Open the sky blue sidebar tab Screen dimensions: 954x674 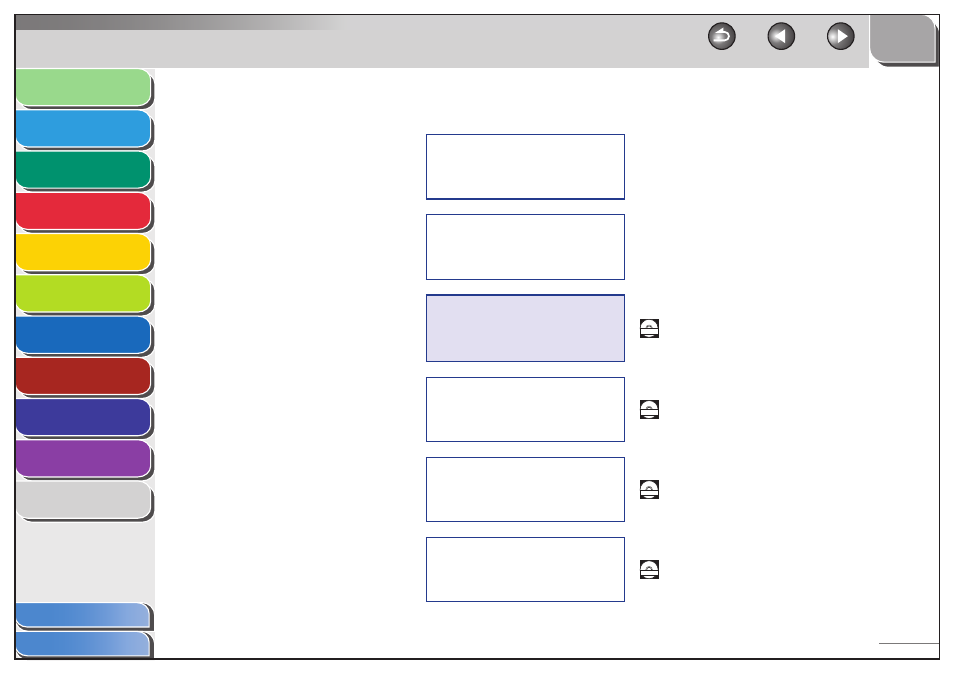83,128
